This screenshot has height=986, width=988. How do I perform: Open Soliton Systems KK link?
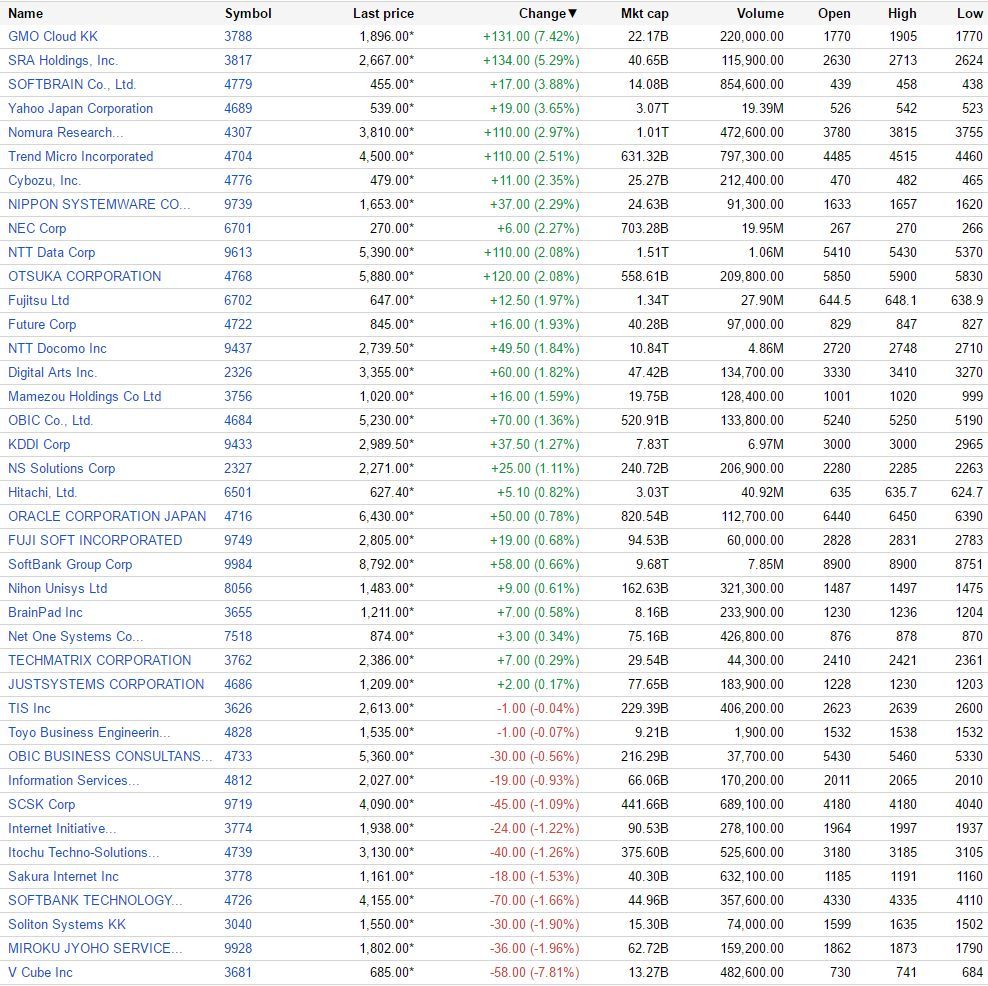pos(67,924)
